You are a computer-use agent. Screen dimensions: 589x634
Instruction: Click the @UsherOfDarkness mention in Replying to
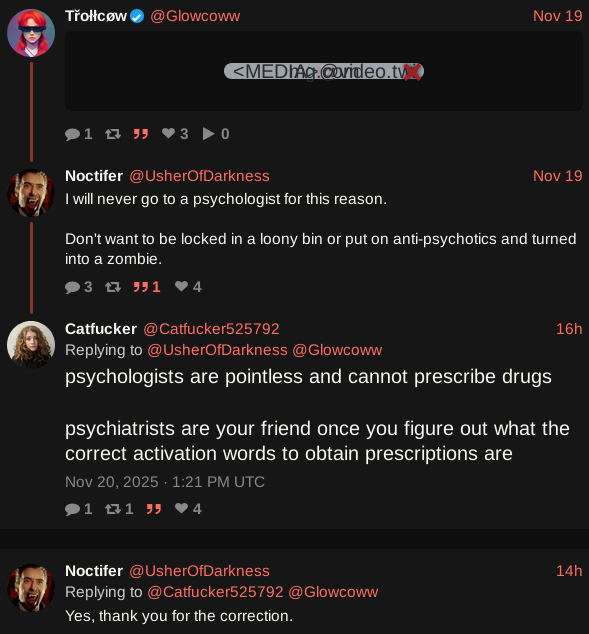coord(217,350)
